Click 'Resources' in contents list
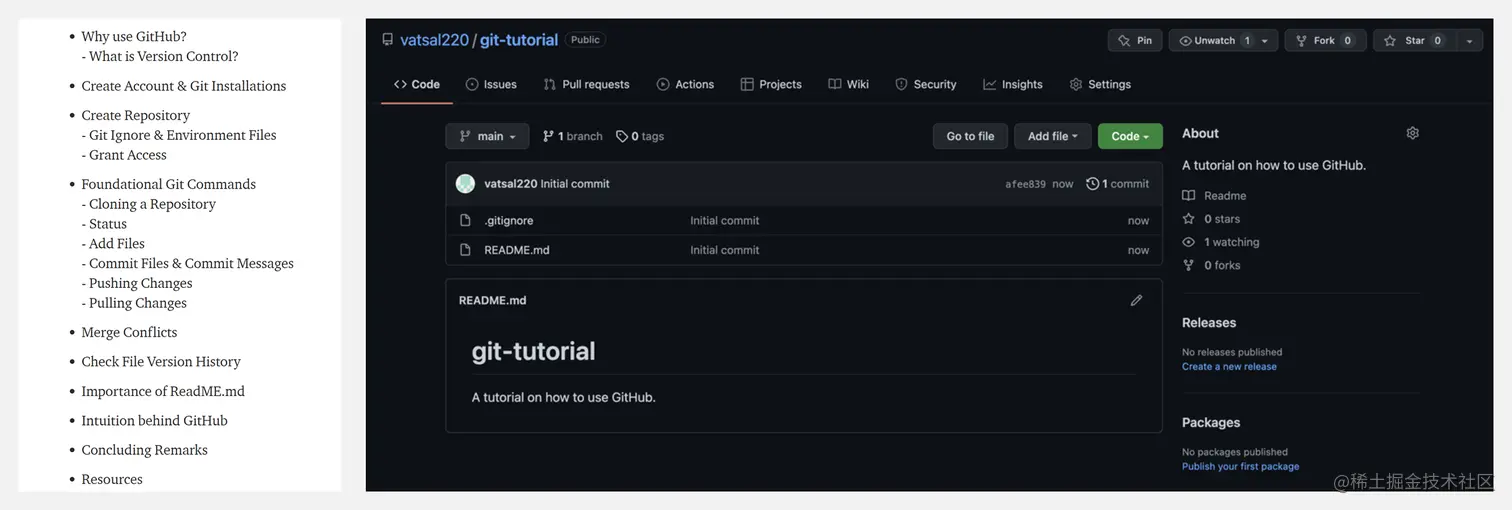The width and height of the screenshot is (1512, 510). [x=112, y=480]
